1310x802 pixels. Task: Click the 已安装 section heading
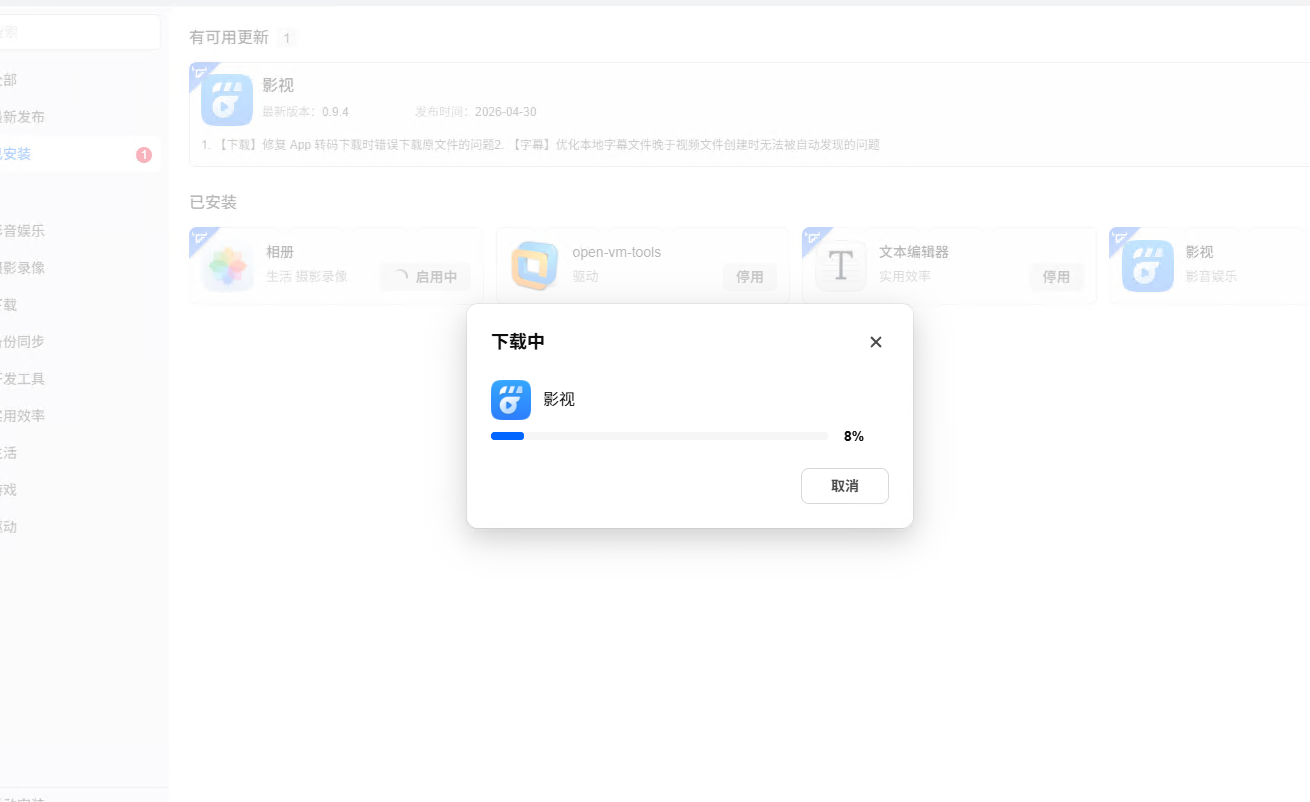click(x=213, y=203)
